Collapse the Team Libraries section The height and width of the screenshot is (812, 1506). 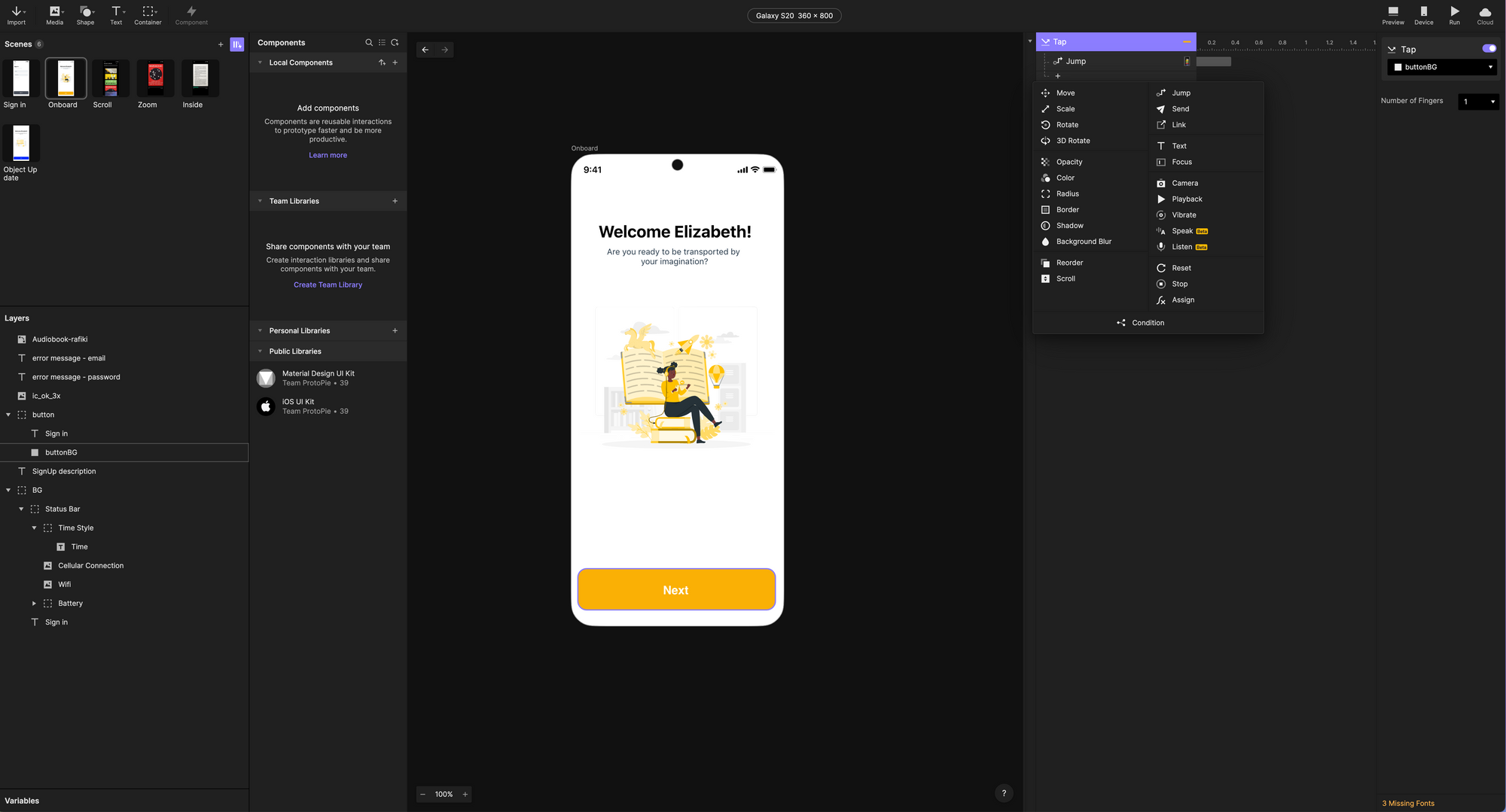(x=261, y=201)
